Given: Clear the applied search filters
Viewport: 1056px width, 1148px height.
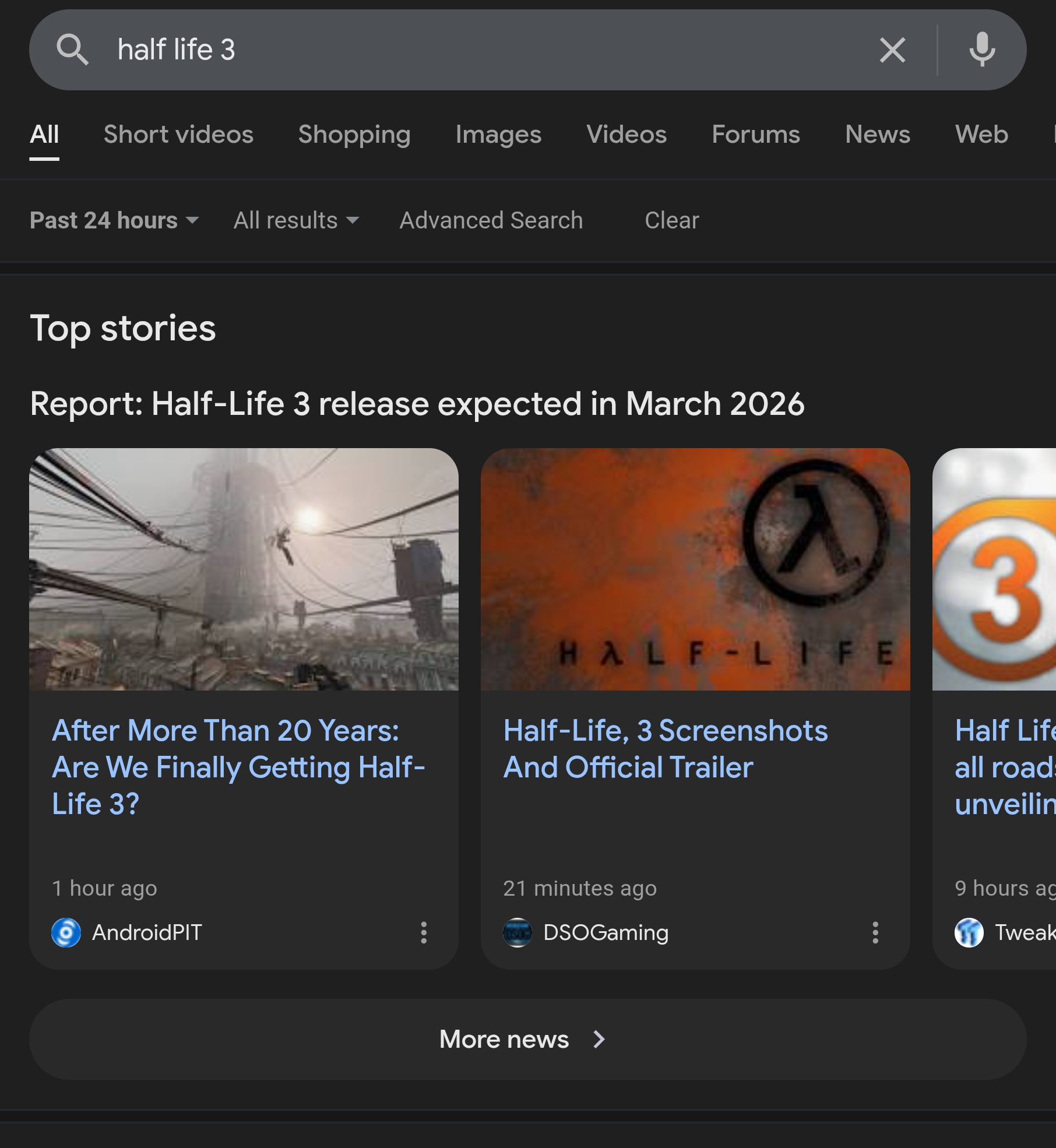Looking at the screenshot, I should coord(671,220).
